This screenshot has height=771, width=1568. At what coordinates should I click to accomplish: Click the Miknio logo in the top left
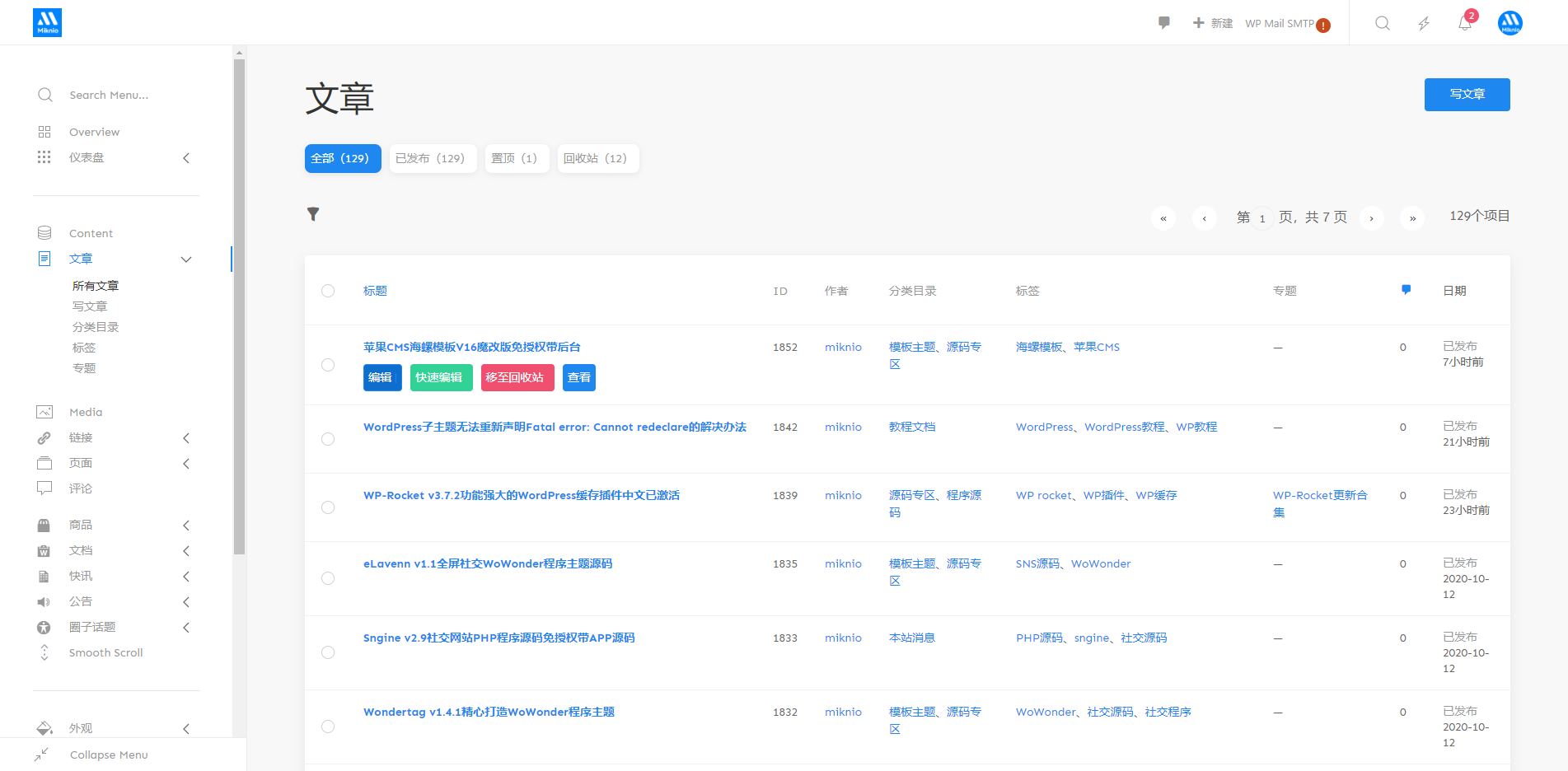coord(47,22)
